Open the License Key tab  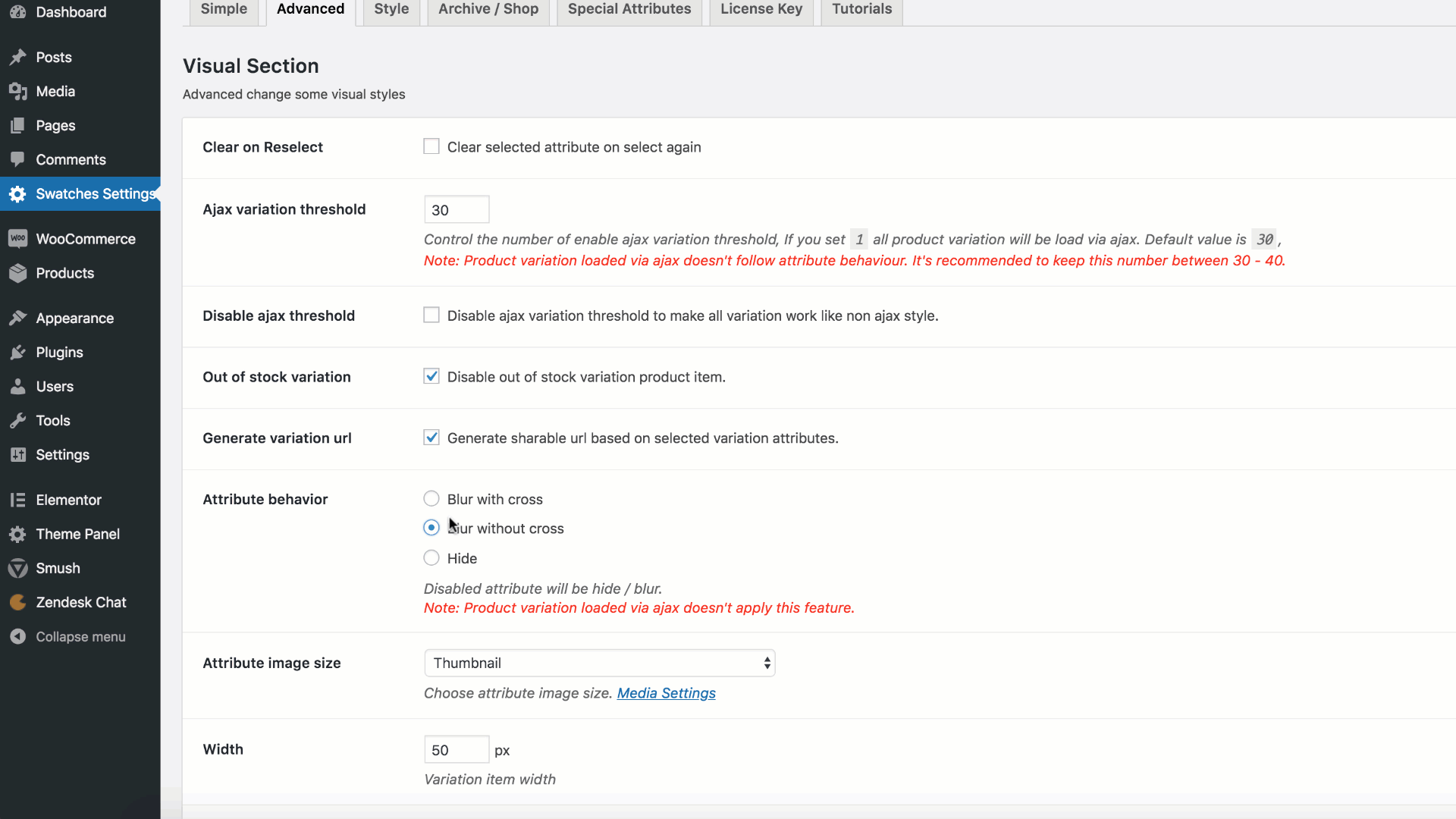coord(761,8)
